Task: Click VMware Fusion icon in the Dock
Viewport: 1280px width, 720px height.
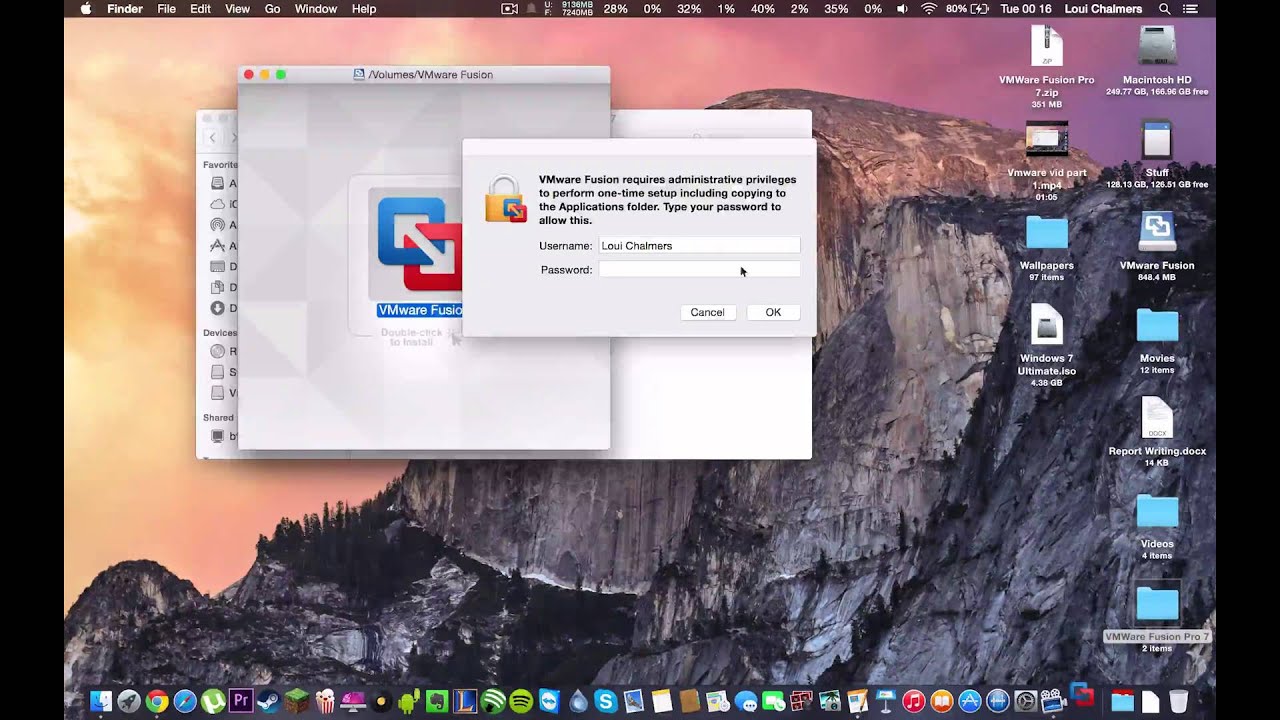Action: (x=1082, y=694)
